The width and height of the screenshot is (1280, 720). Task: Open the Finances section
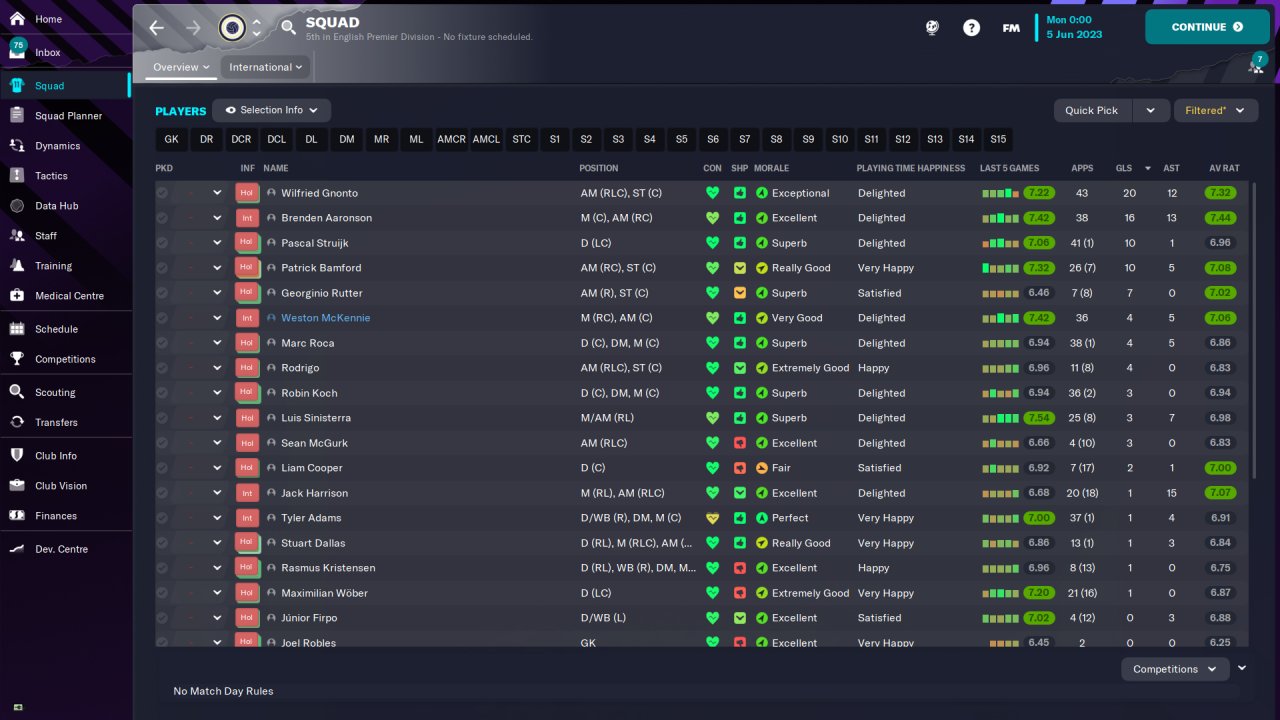65,516
